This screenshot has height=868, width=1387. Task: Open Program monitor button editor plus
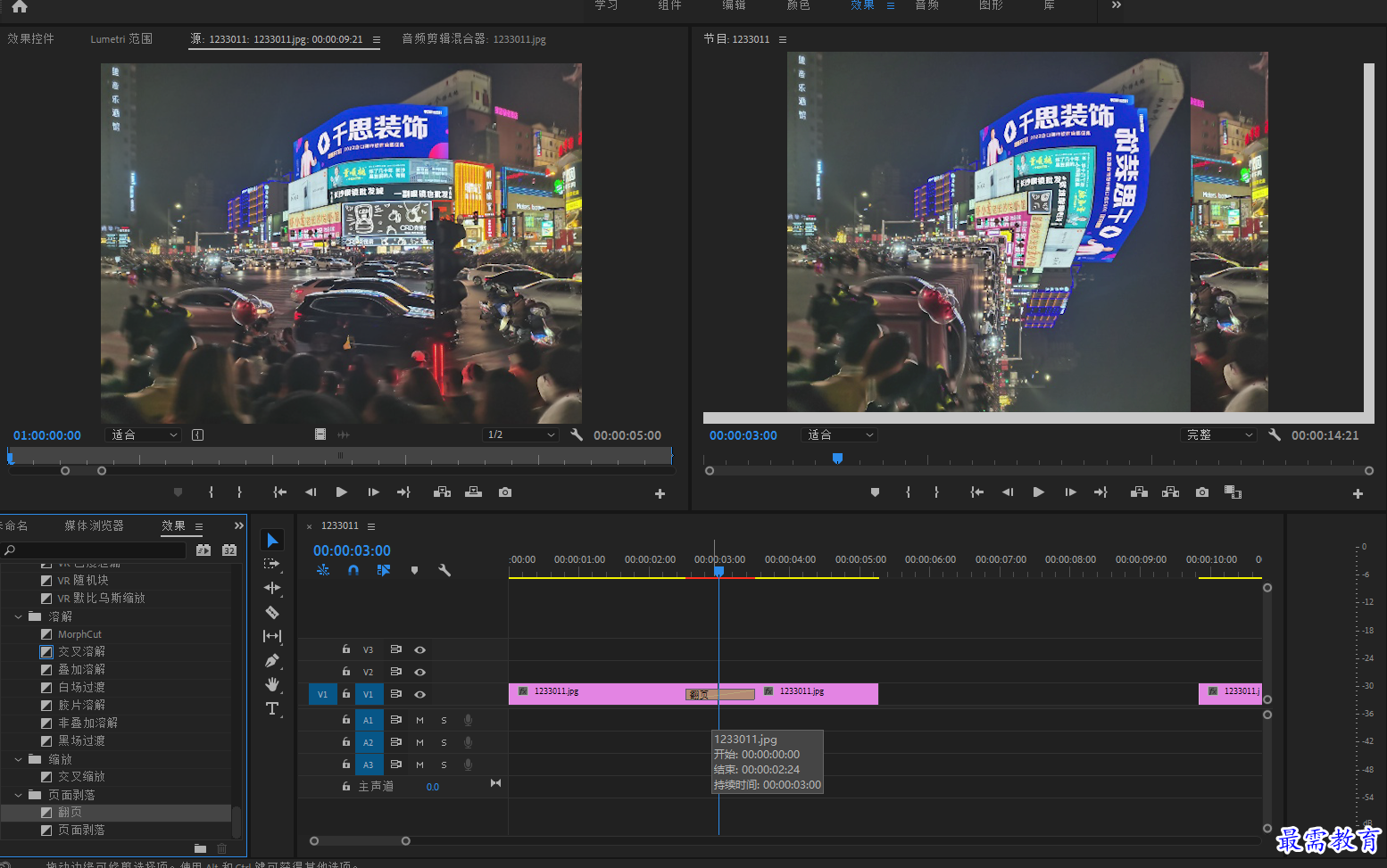coord(1358,493)
